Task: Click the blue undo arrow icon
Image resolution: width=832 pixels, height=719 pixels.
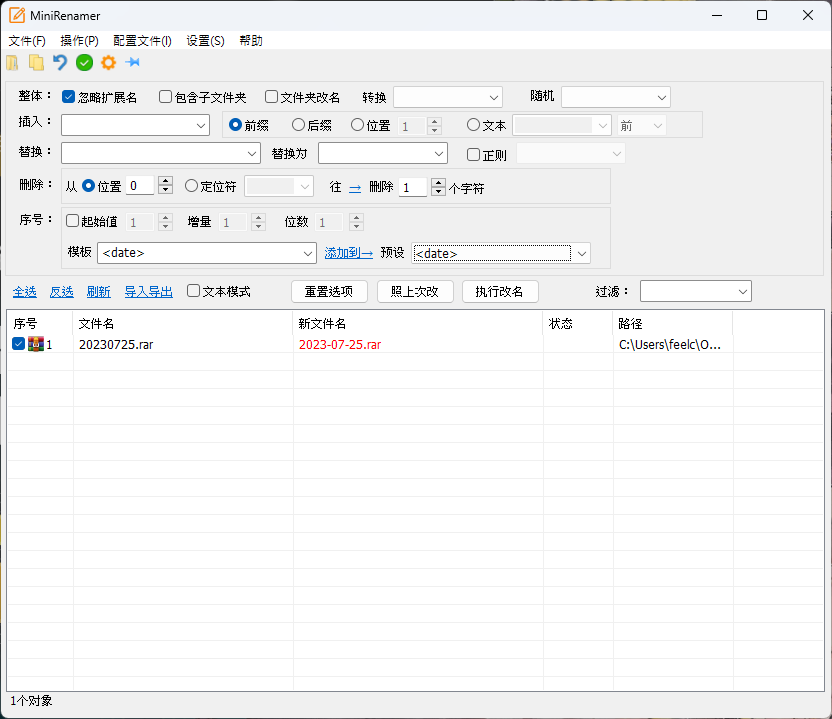Action: (x=60, y=63)
